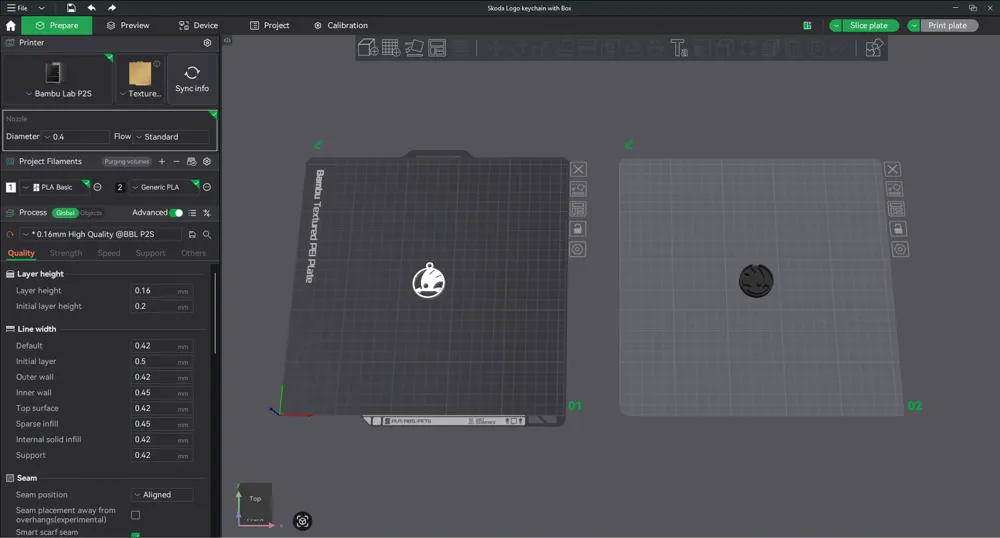Remove all objects on plate 01
The width and height of the screenshot is (1000, 538).
[578, 169]
